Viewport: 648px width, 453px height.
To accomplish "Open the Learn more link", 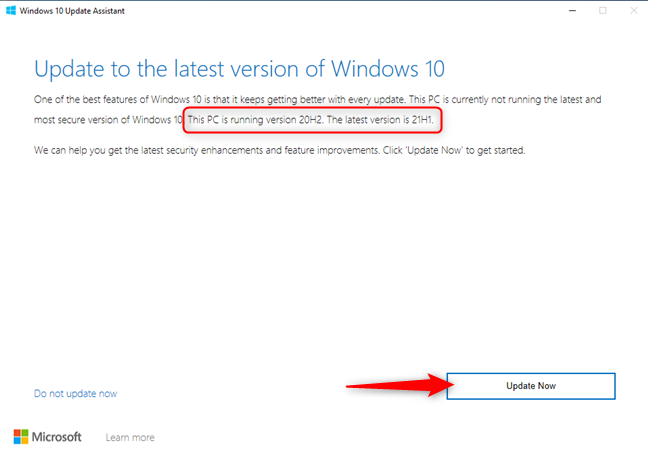I will 130,437.
